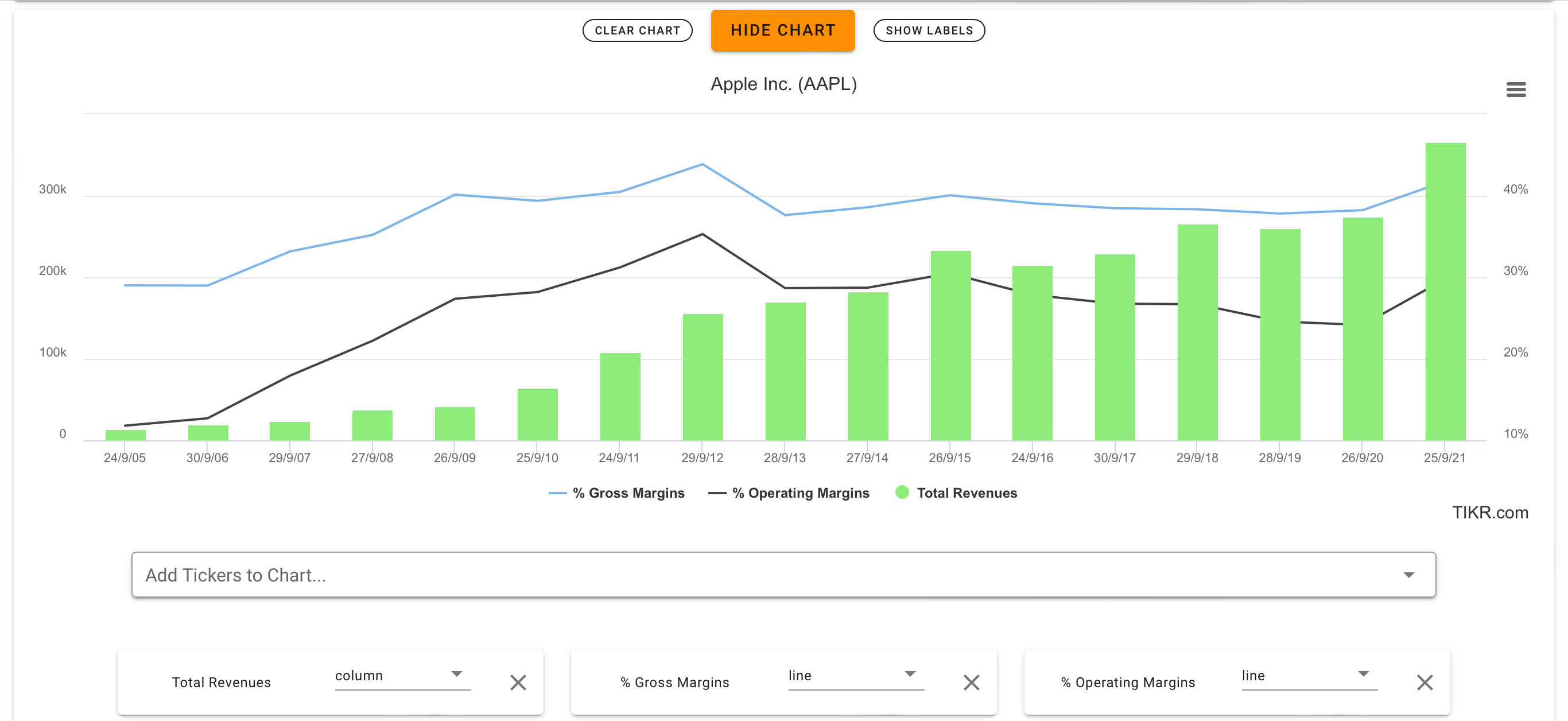
Task: Click the 20% right axis label
Action: point(1515,352)
